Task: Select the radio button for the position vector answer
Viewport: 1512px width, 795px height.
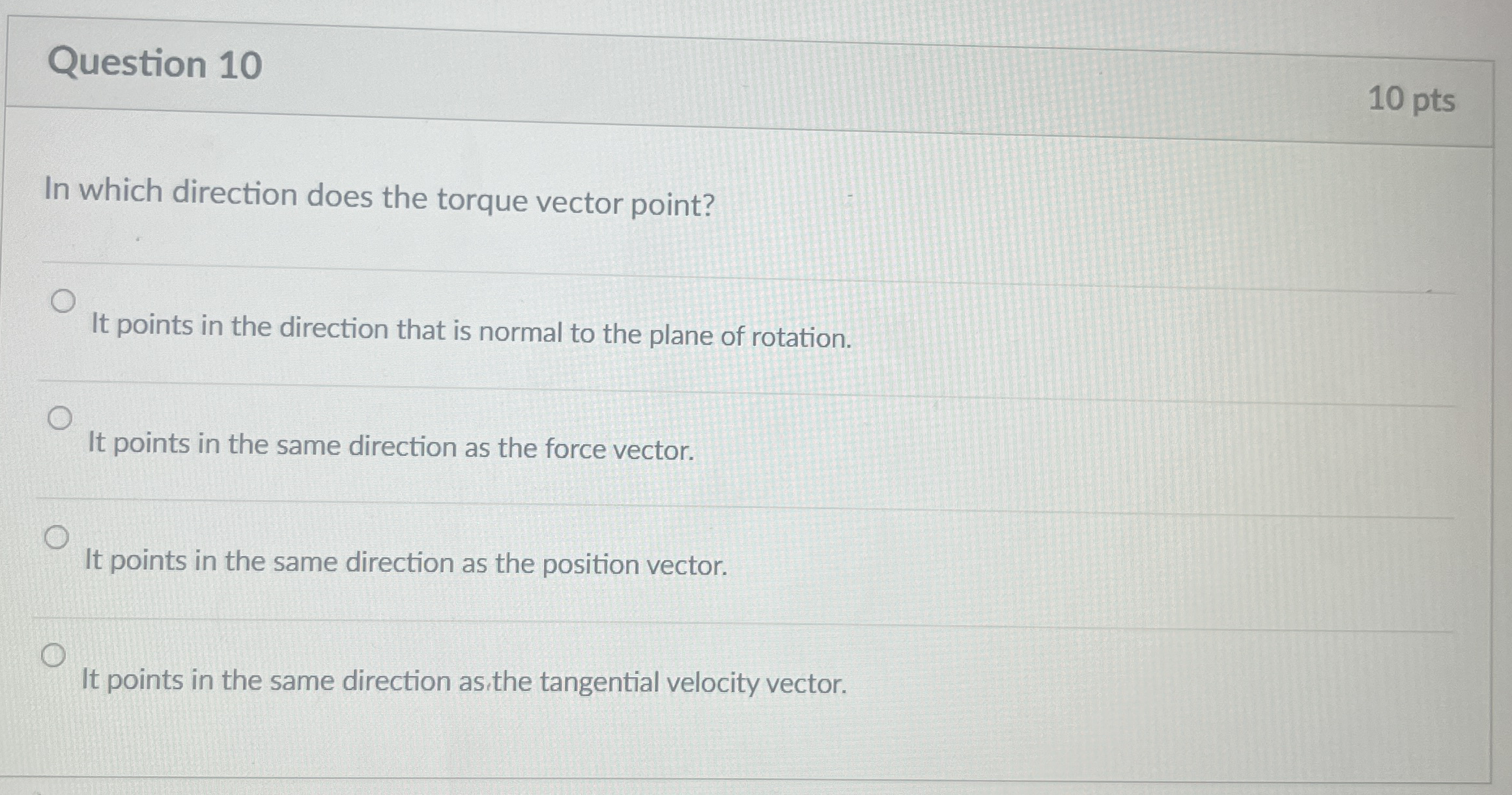Action: (57, 537)
